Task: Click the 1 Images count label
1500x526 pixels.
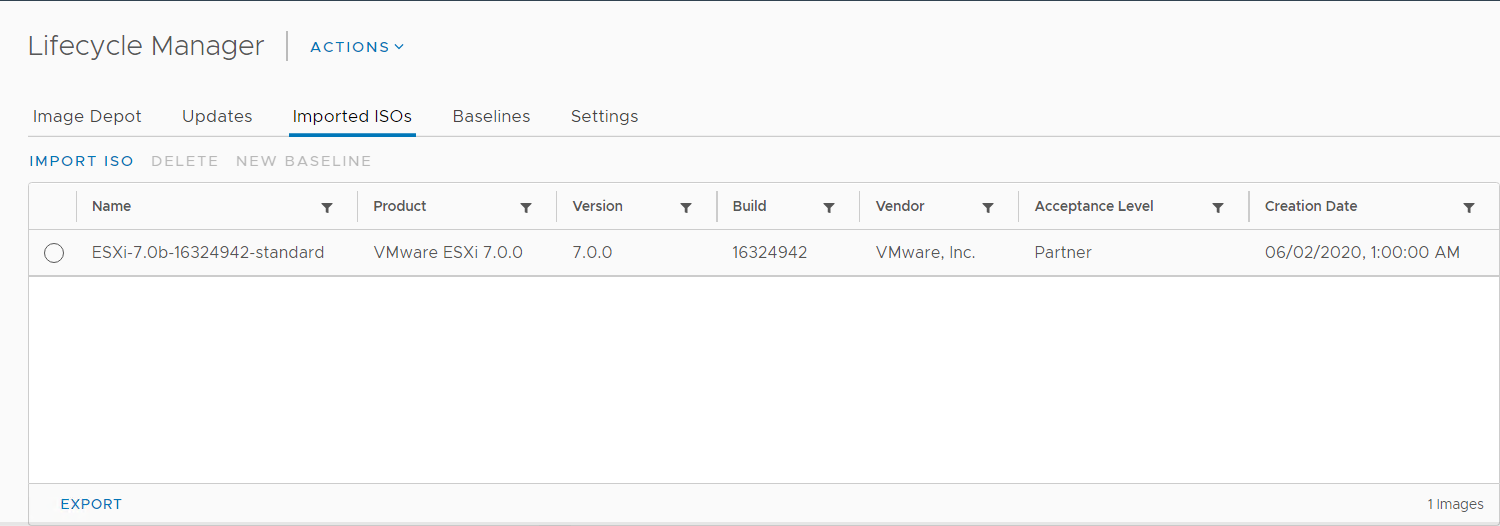Action: [1455, 505]
